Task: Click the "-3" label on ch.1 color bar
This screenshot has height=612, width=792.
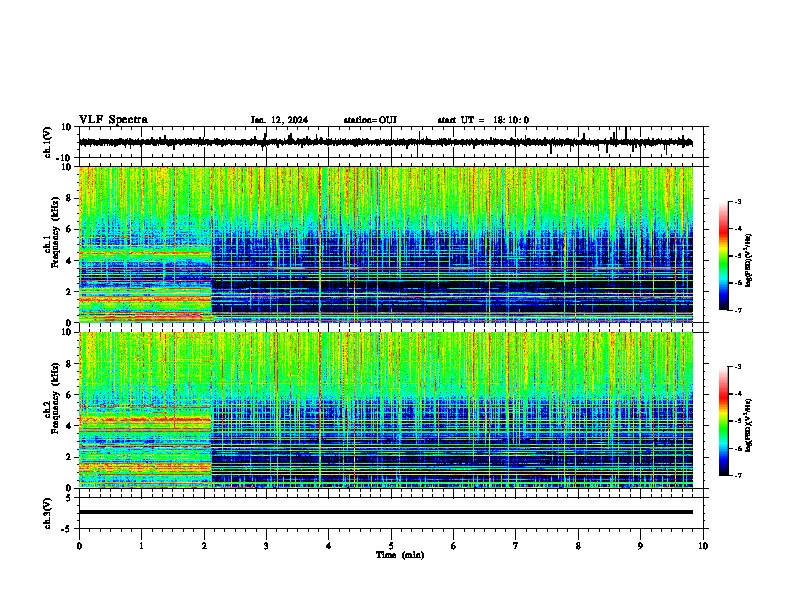Action: [x=737, y=202]
